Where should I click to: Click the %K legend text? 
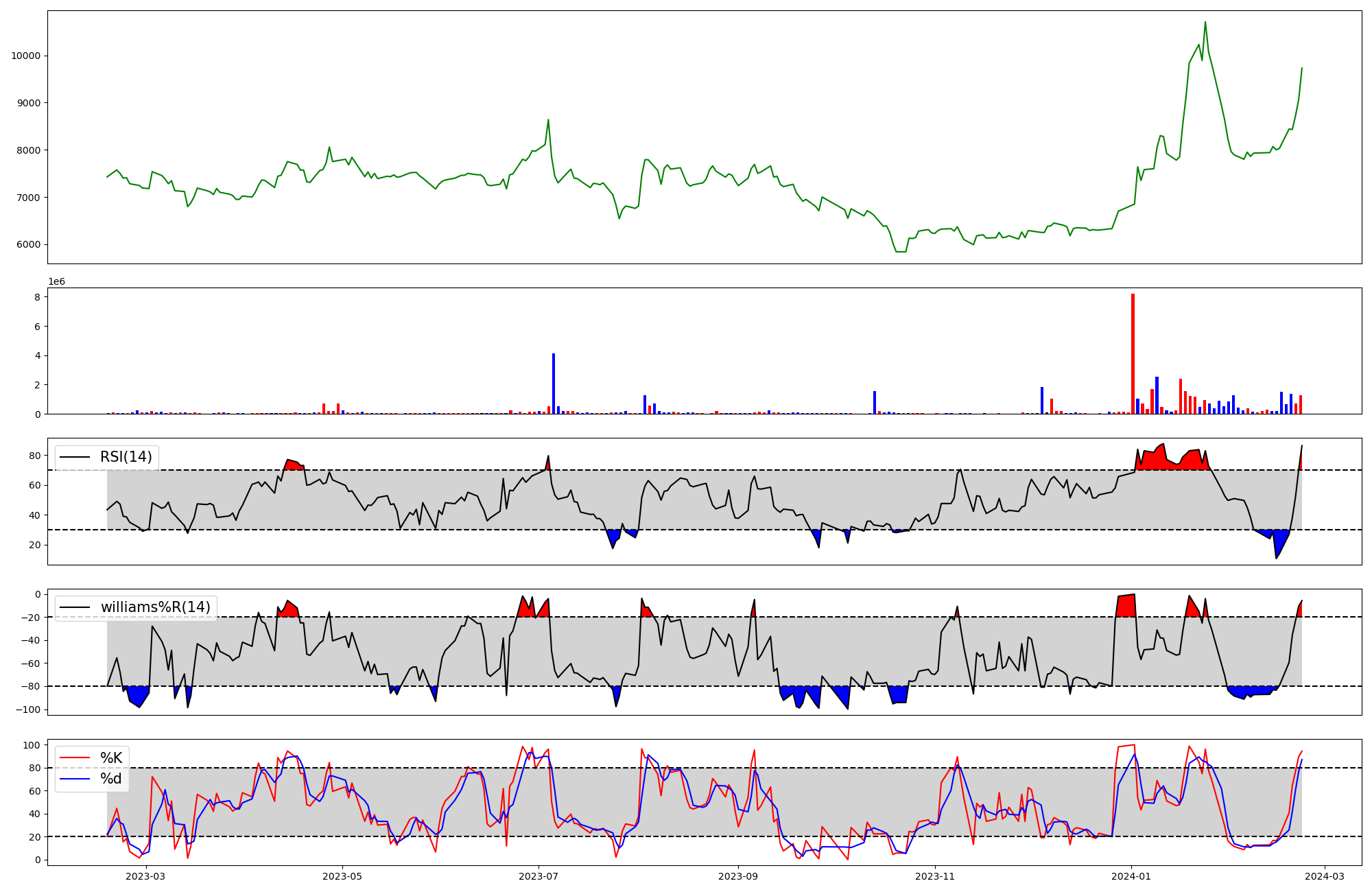pyautogui.click(x=111, y=758)
